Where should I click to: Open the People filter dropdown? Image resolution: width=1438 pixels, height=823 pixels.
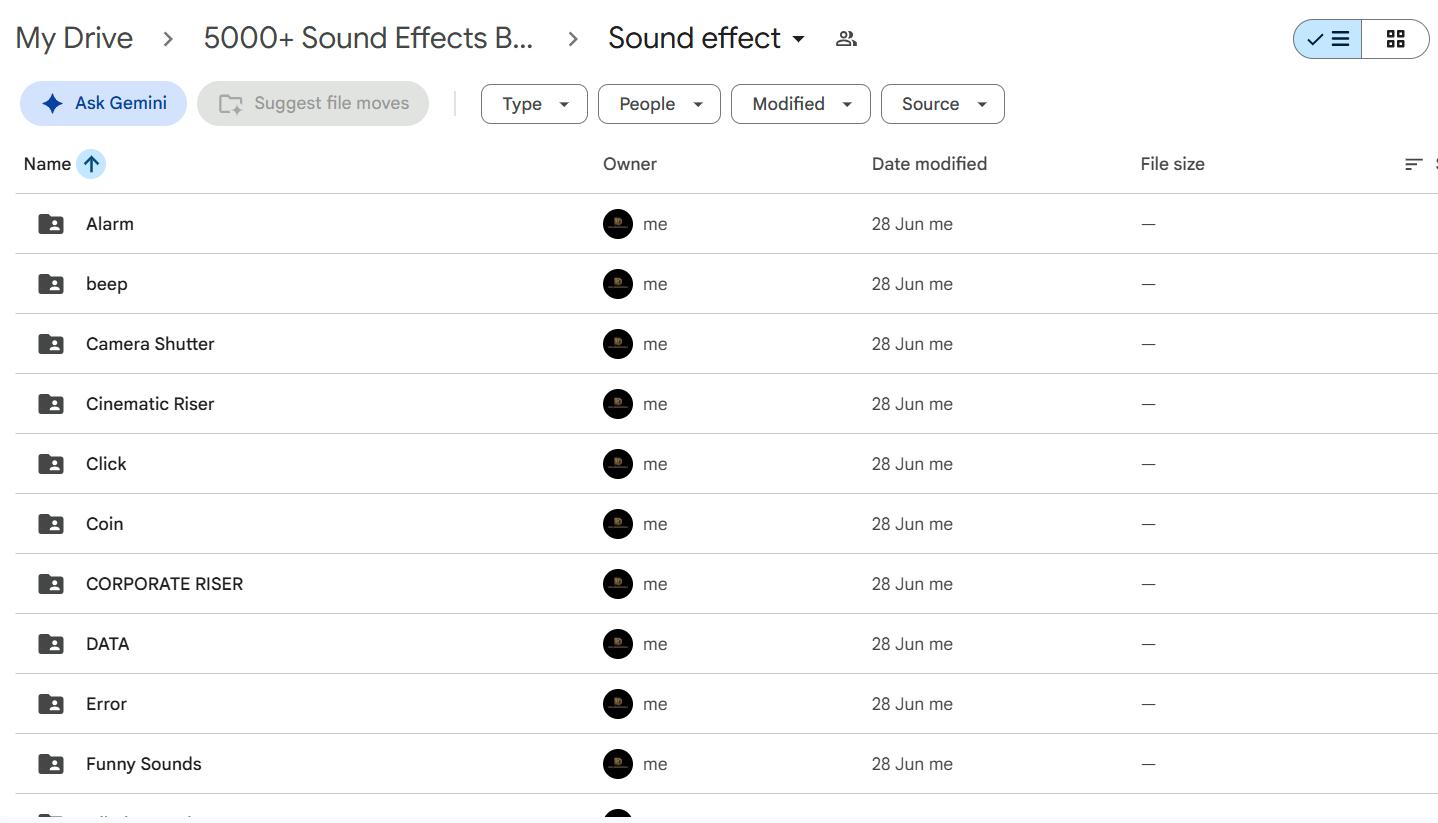[x=659, y=104]
